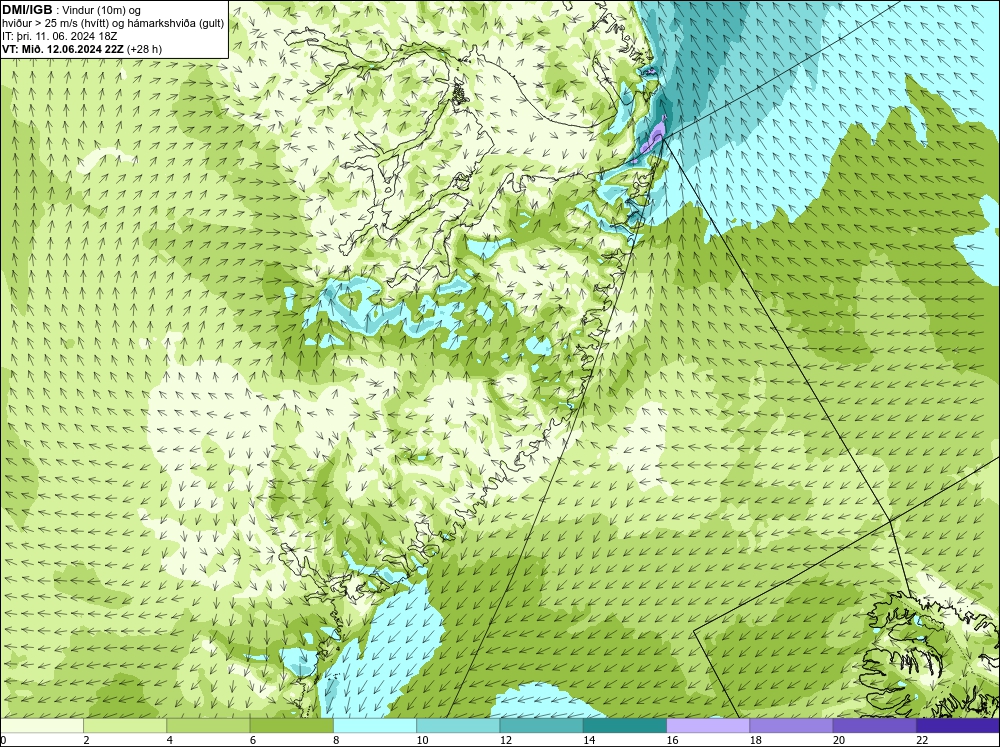
Task: Click the 6–8 m/s olive green legend swatch
Action: [x=291, y=725]
